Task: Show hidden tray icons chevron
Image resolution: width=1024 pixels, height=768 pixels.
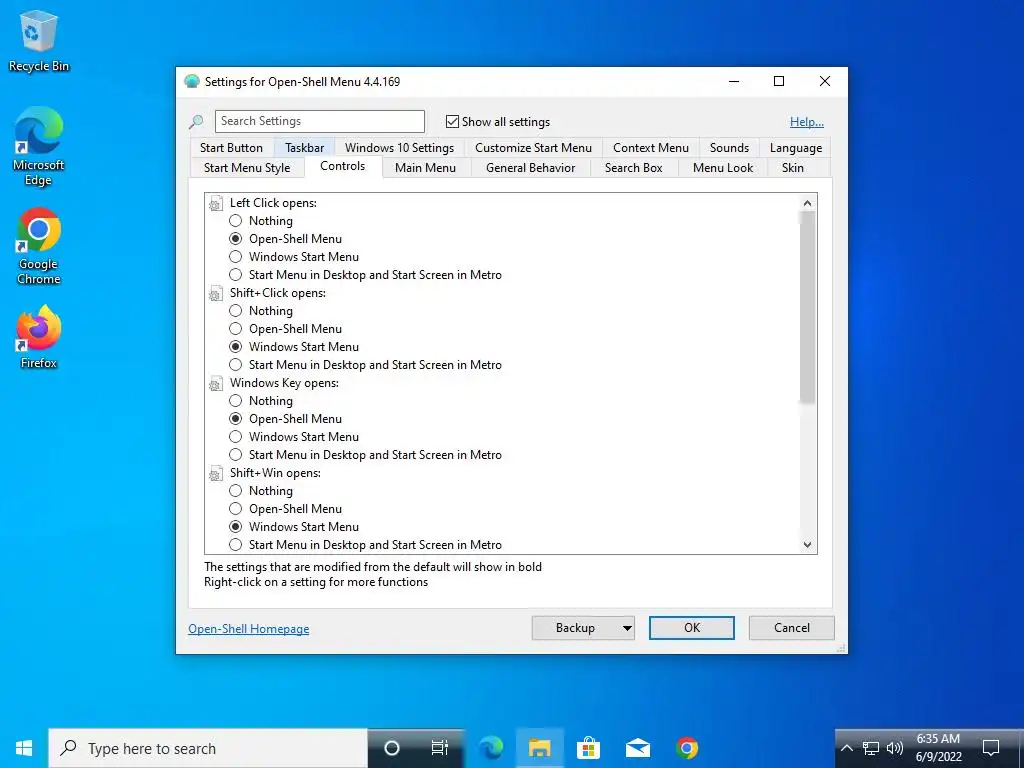Action: pyautogui.click(x=846, y=748)
